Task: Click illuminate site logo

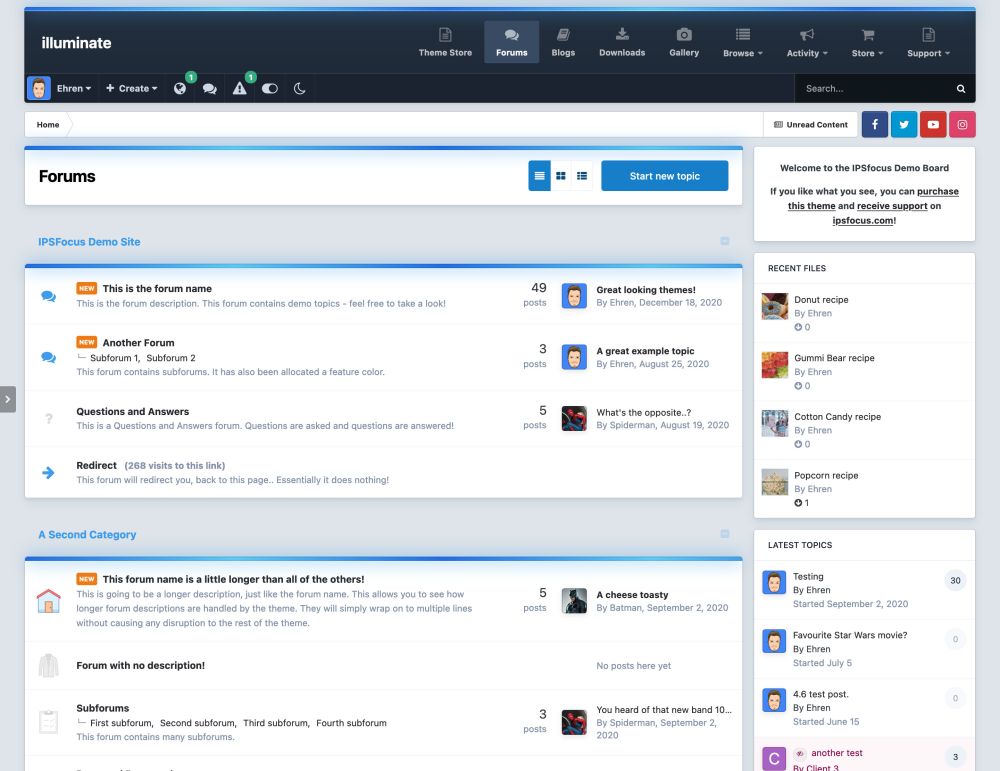Action: pyautogui.click(x=76, y=43)
